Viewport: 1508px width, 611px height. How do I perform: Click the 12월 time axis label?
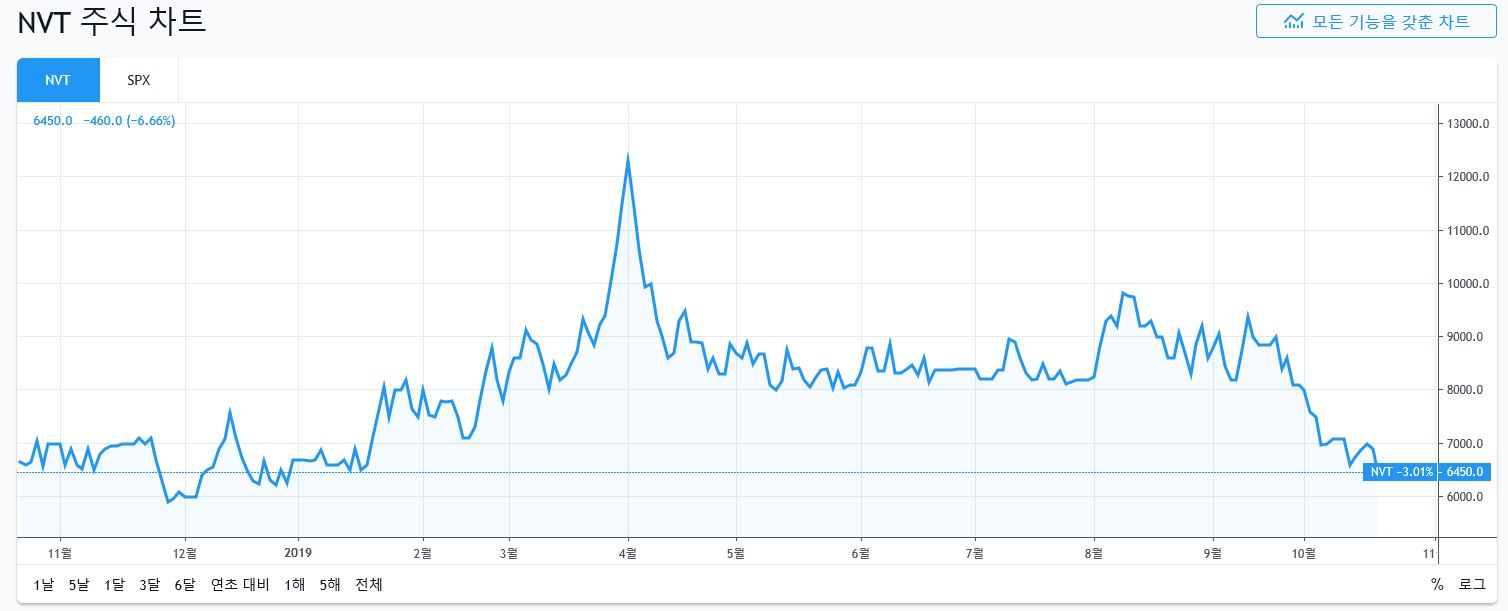click(x=184, y=552)
